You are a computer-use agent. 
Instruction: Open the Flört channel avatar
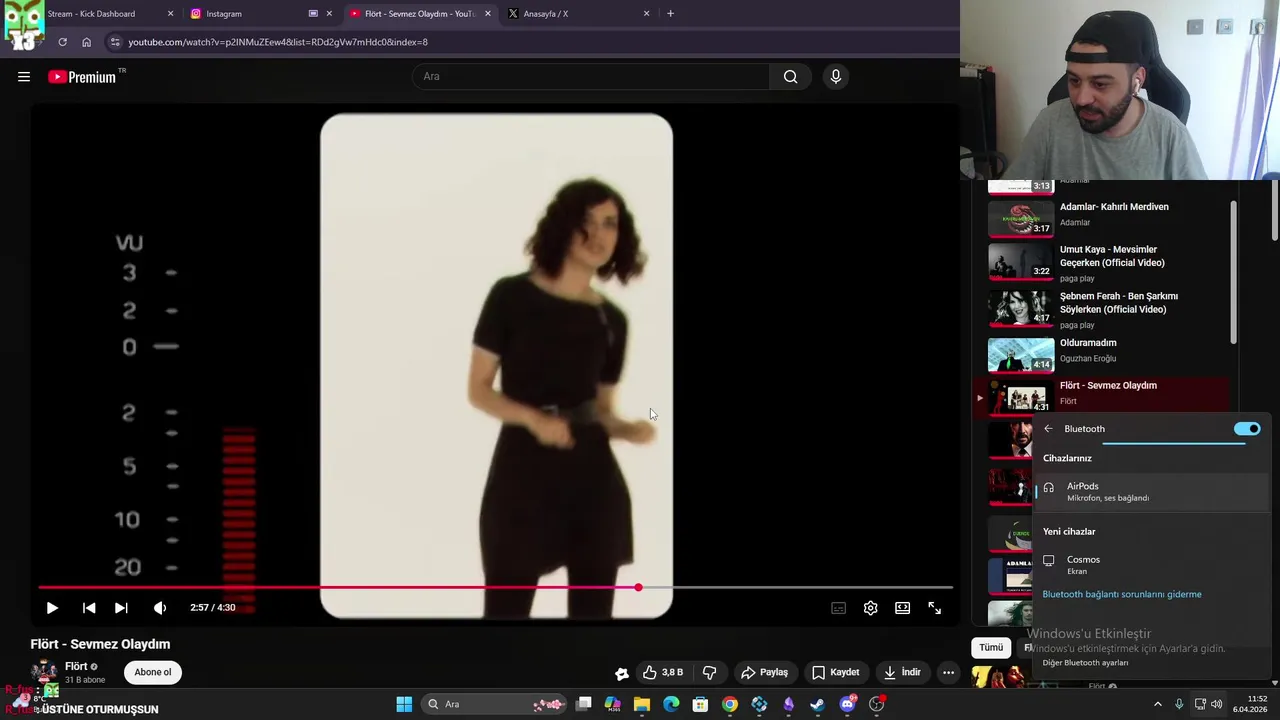(x=44, y=673)
